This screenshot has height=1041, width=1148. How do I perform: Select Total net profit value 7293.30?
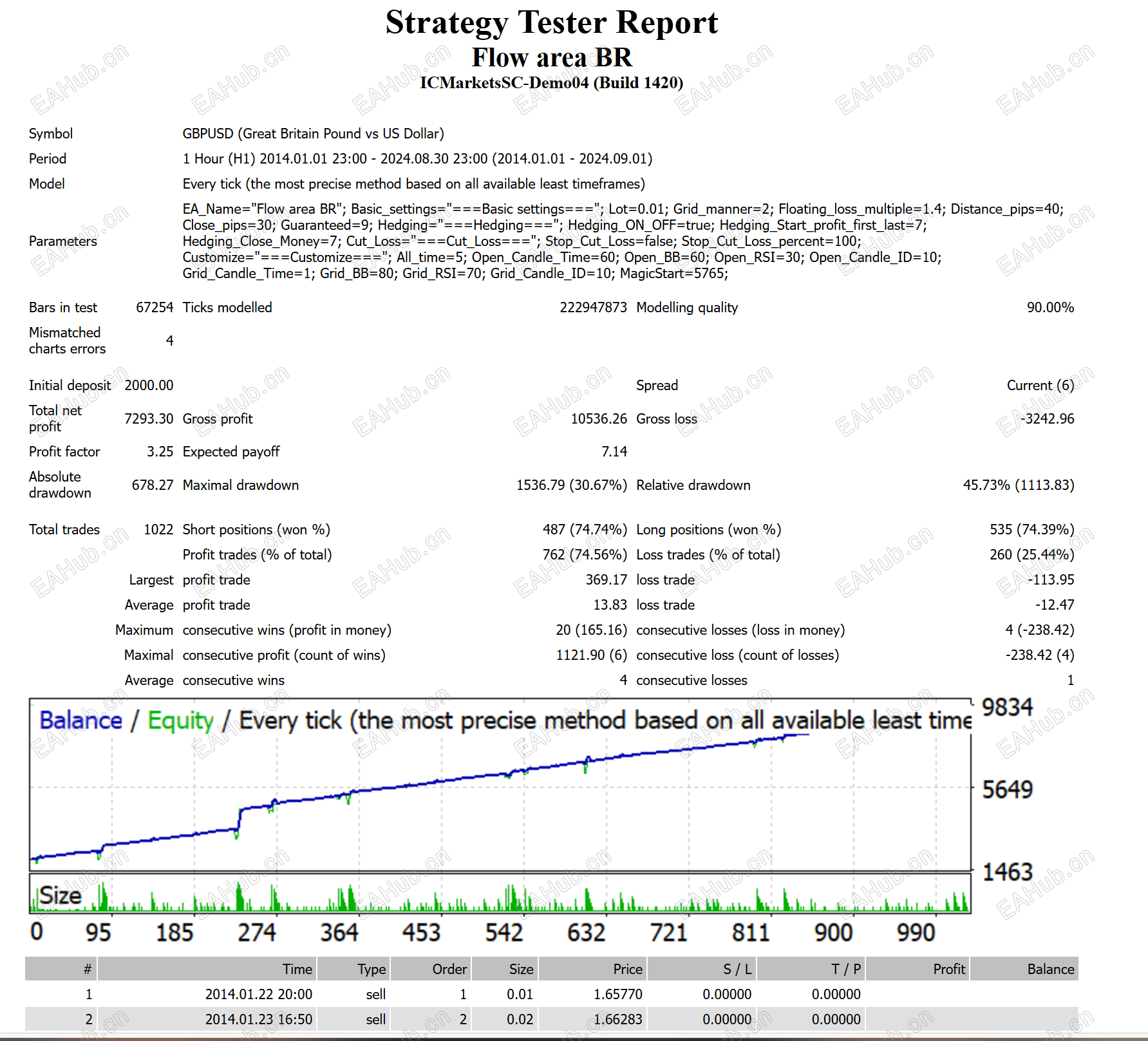pyautogui.click(x=149, y=418)
